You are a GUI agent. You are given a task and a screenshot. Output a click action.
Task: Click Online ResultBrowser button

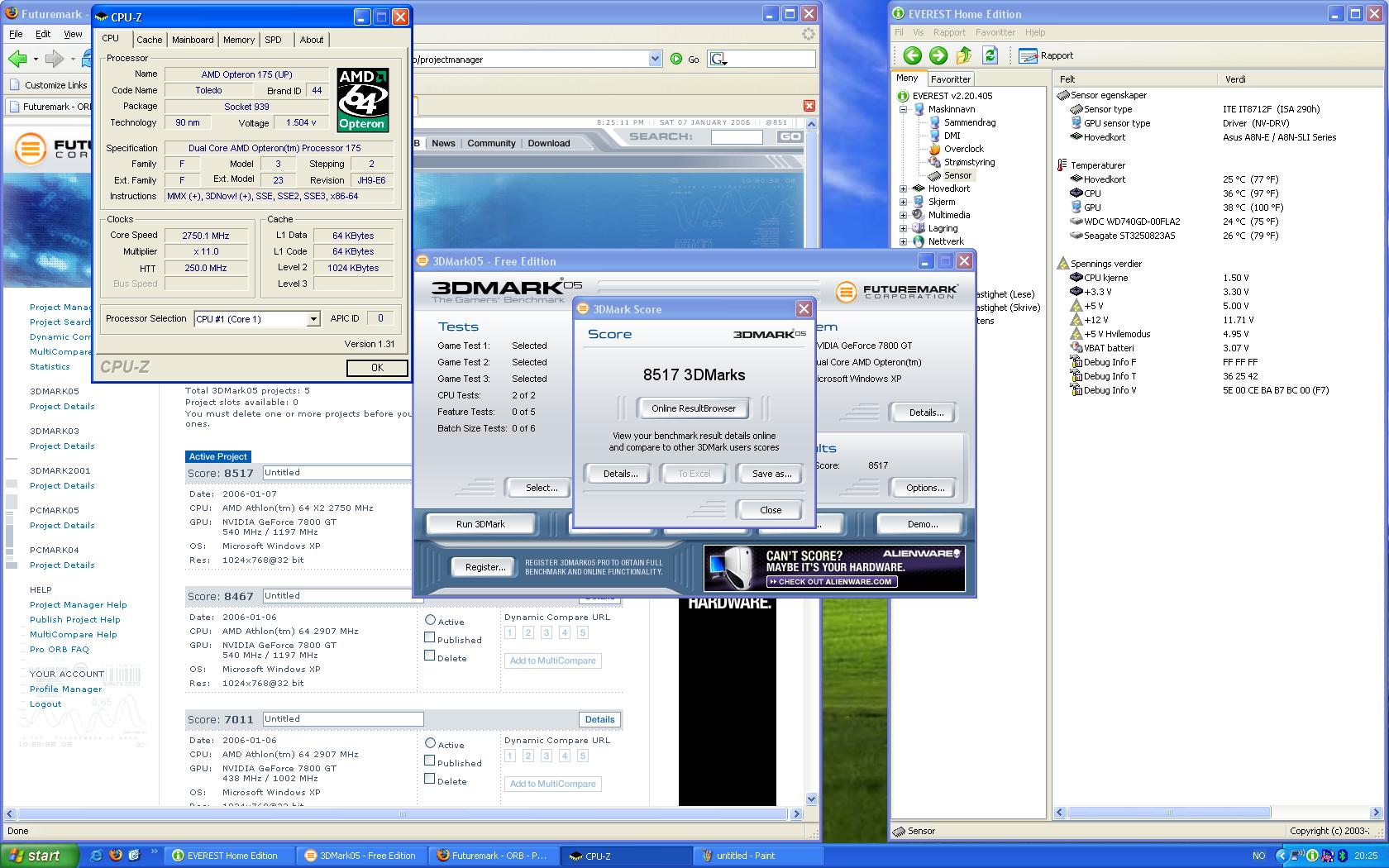coord(694,408)
